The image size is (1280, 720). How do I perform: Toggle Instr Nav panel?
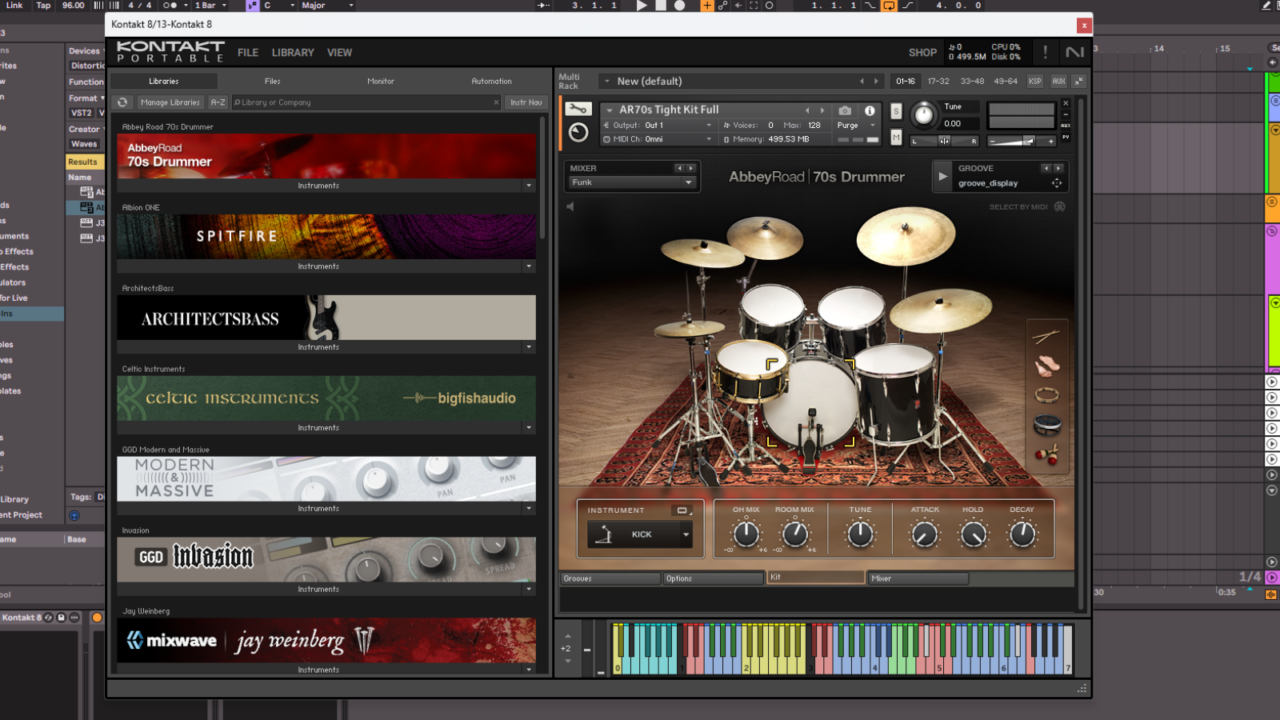coord(526,102)
